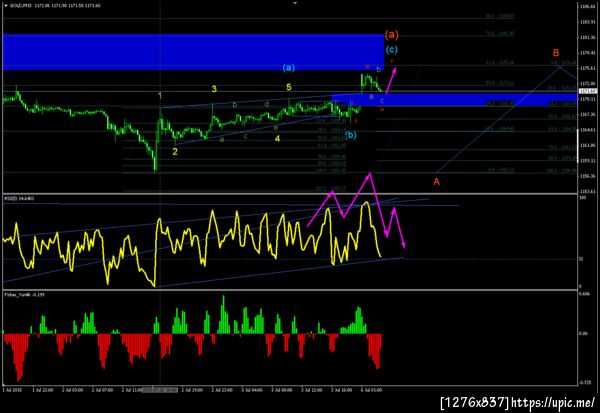Select the cyan (c) wave label
The height and width of the screenshot is (413, 600).
pyautogui.click(x=391, y=49)
